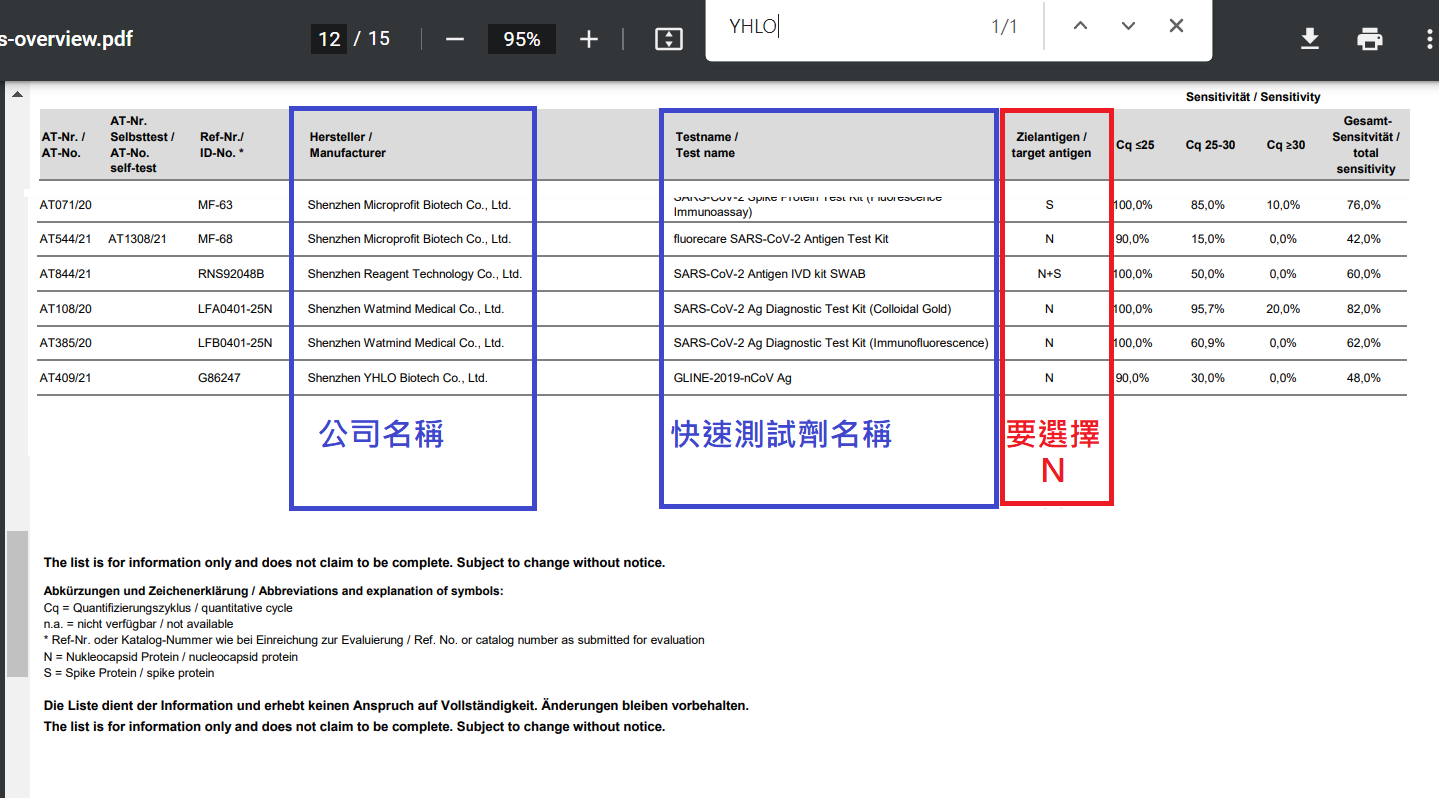Go to previous search result
Viewport: 1439px width, 798px height.
(1080, 26)
